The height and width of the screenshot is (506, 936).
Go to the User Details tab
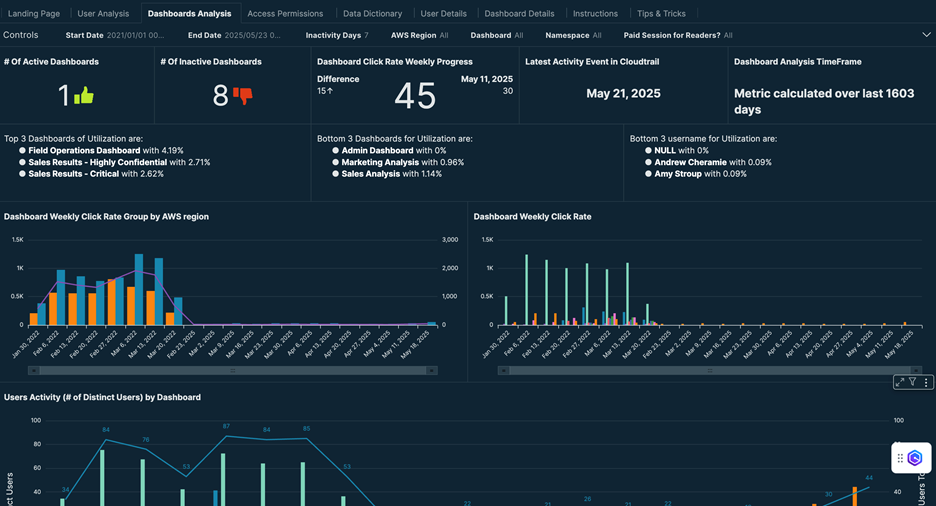click(x=444, y=13)
